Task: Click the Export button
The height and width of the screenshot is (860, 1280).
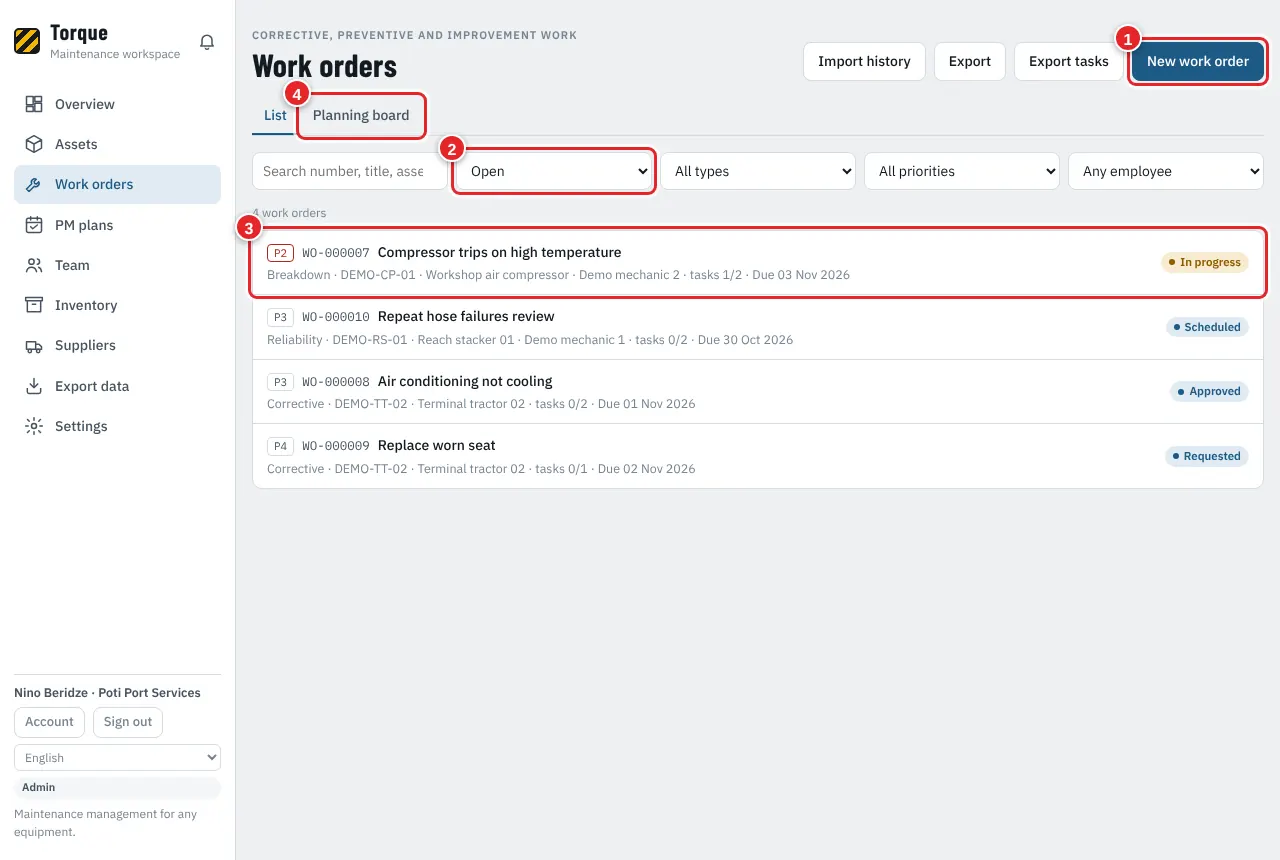Action: coord(970,61)
